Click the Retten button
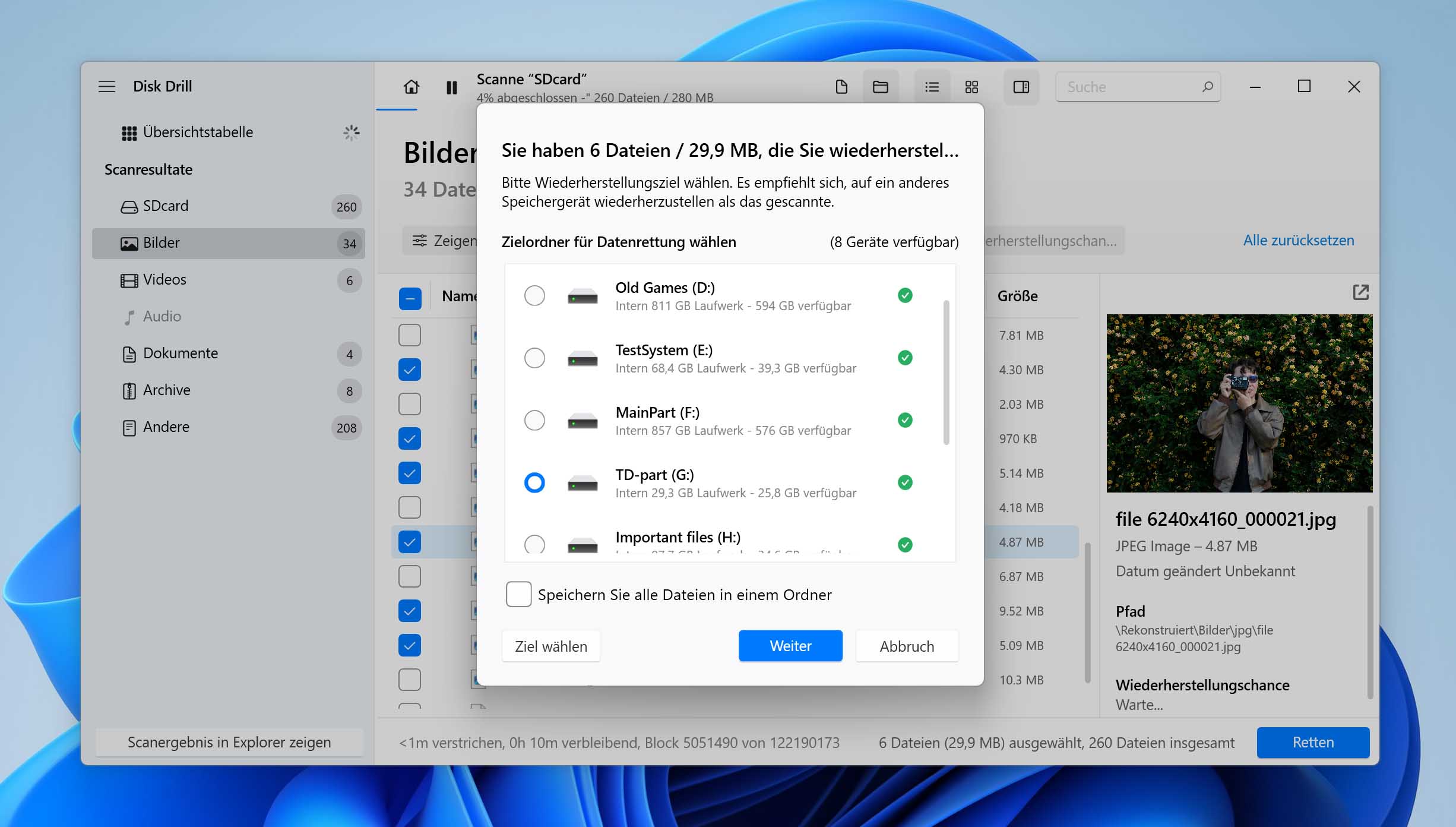 (1313, 743)
